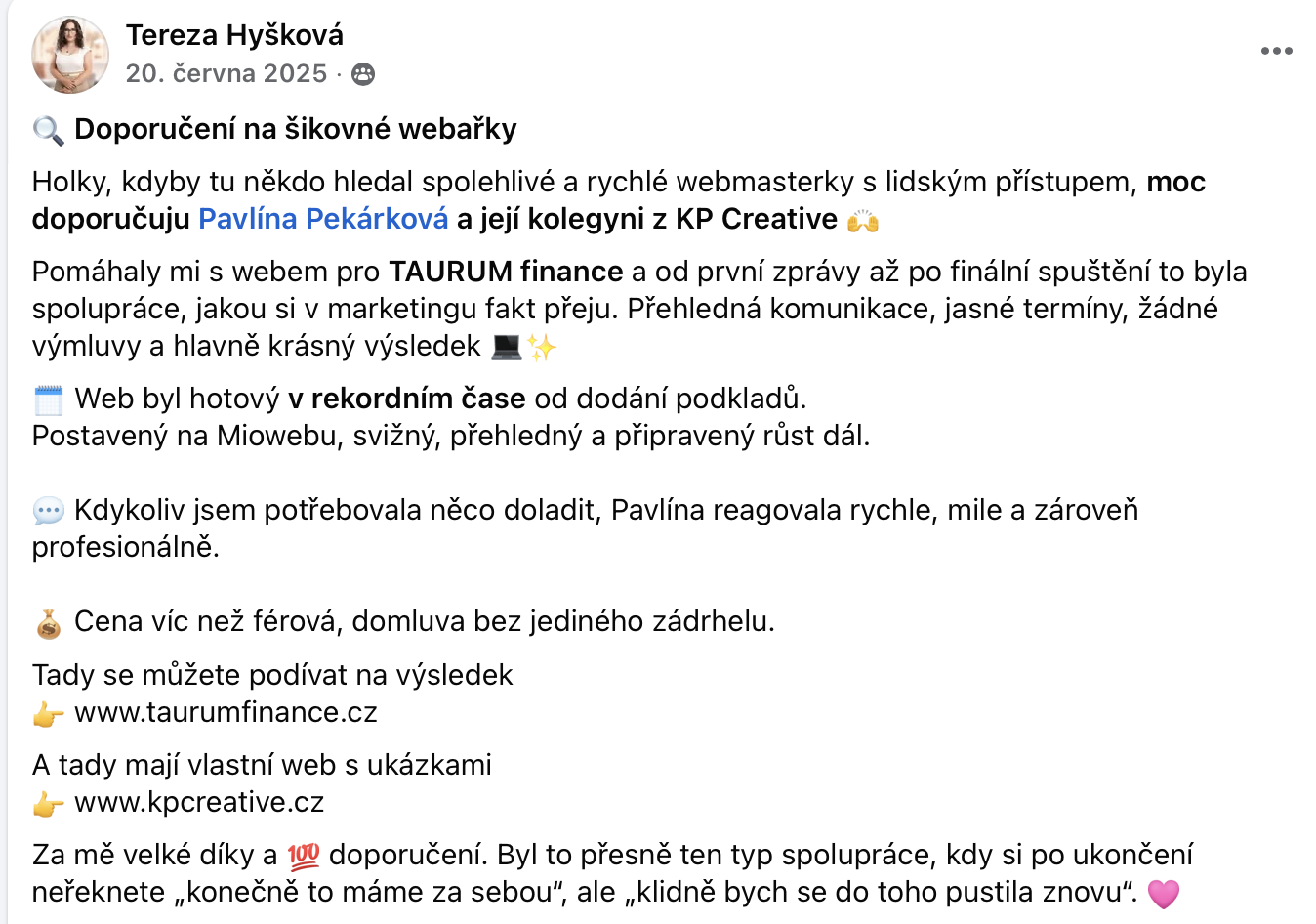This screenshot has width=1316, height=924.
Task: Click the bold heading Doporučení na šikovné webařky
Action: pos(296,129)
